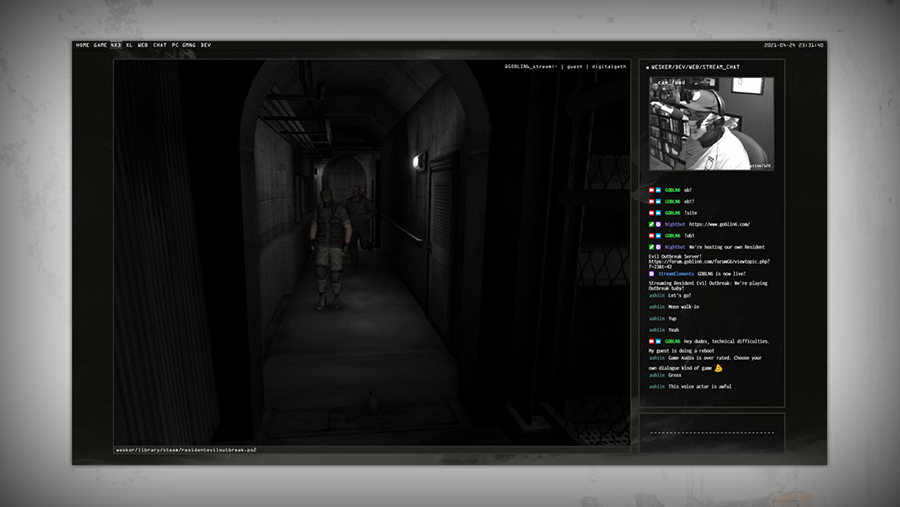The width and height of the screenshot is (900, 507).
Task: Click the blue badge beside the '!site' message
Action: [x=658, y=213]
